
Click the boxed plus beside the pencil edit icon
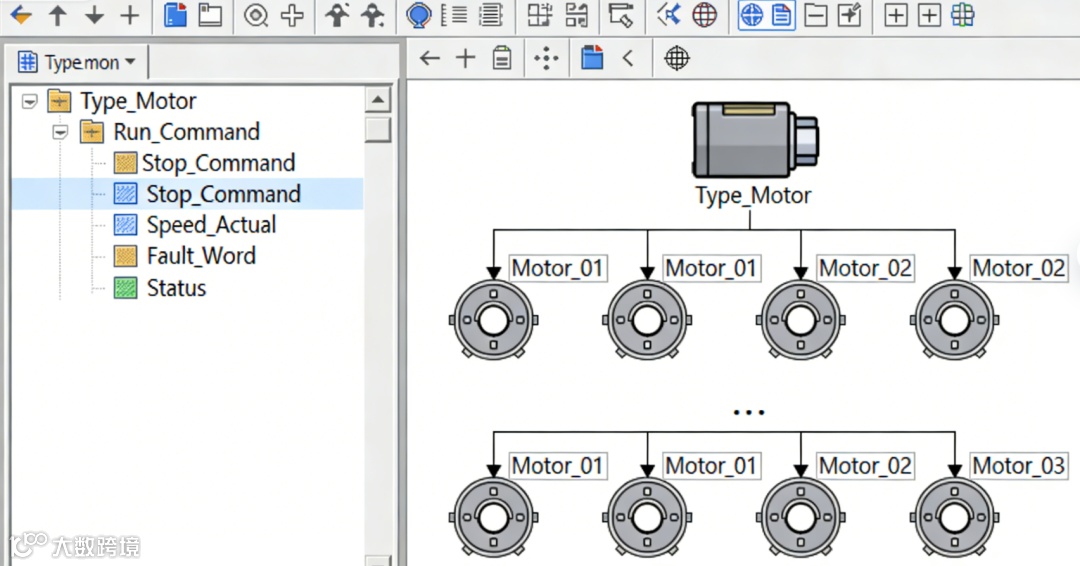pyautogui.click(x=895, y=15)
